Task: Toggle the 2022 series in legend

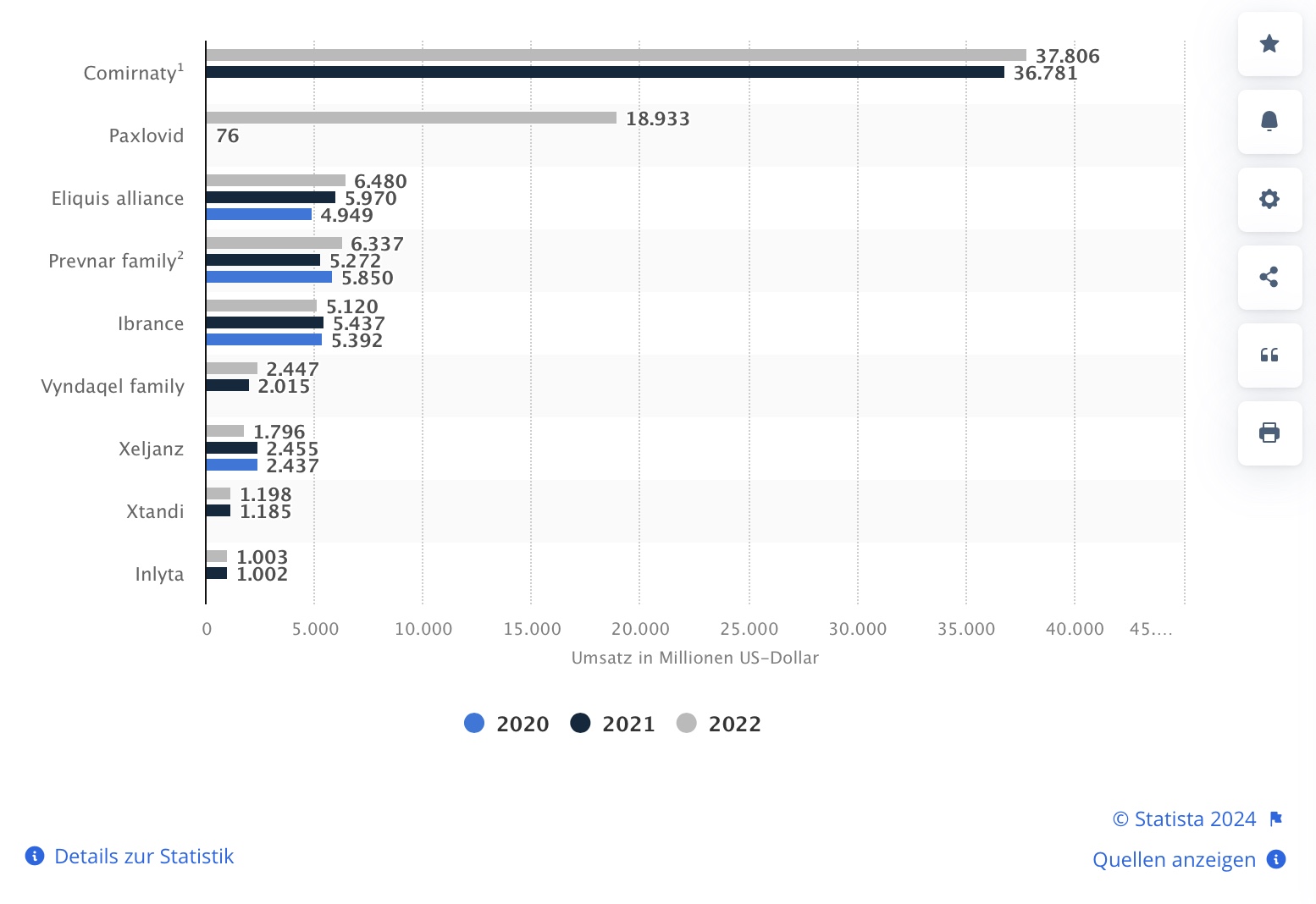Action: pos(734,724)
